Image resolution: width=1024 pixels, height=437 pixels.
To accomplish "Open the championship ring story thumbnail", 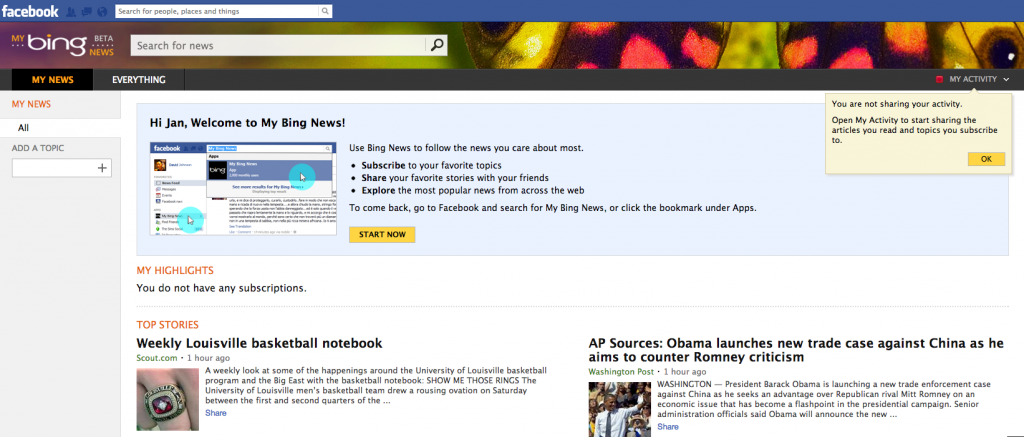I will coord(168,399).
